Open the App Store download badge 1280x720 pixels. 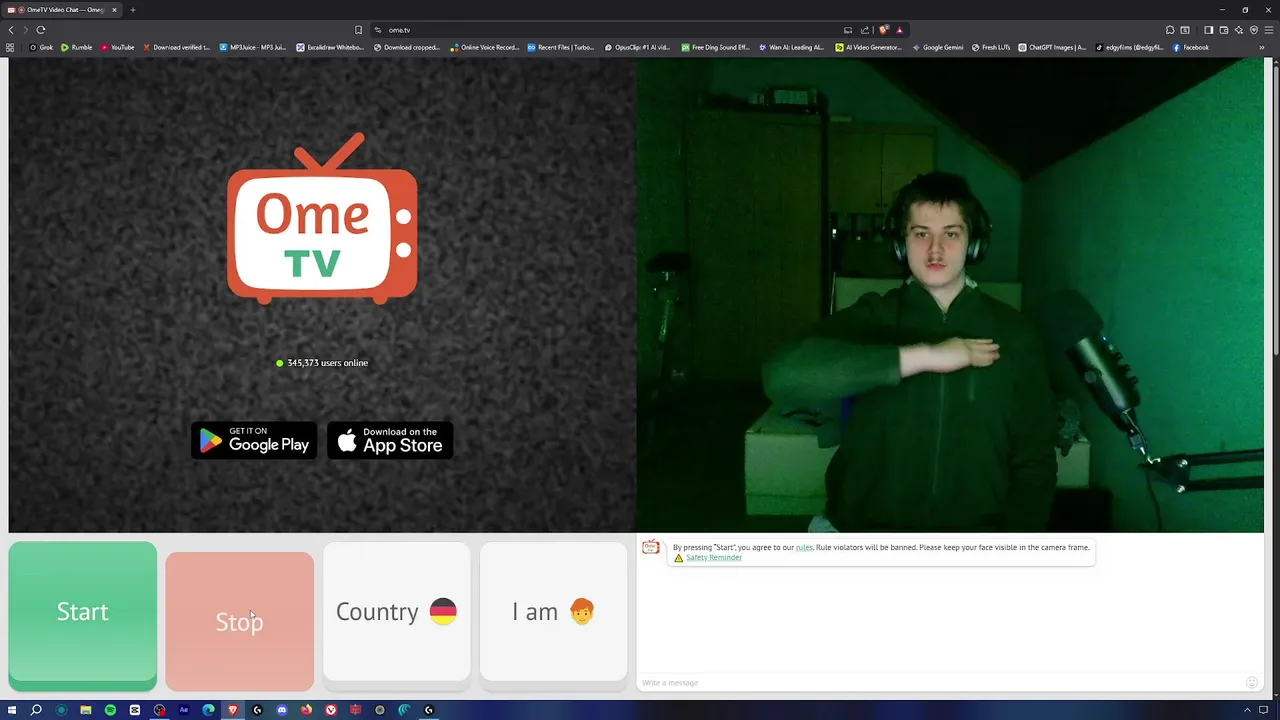click(x=390, y=441)
